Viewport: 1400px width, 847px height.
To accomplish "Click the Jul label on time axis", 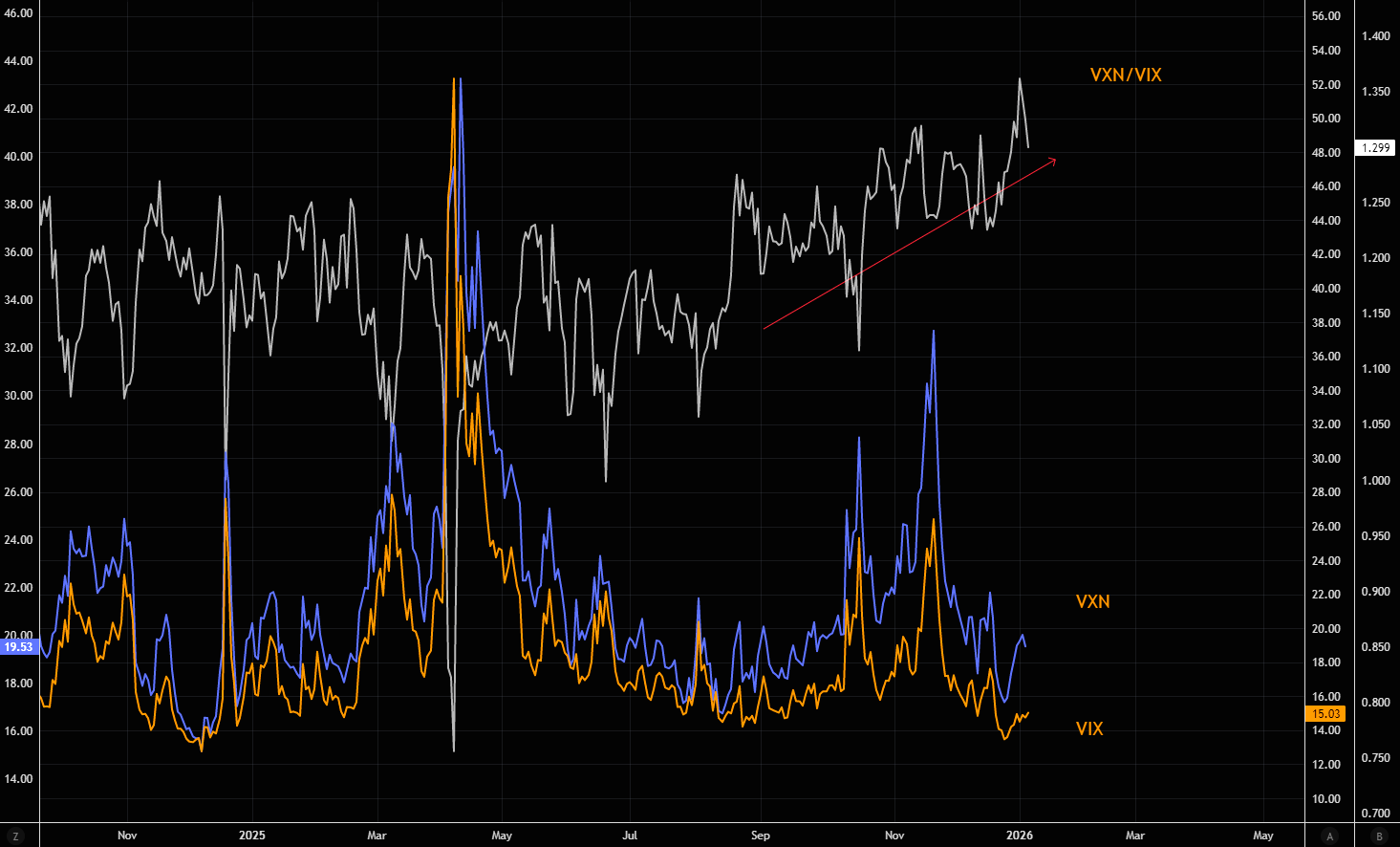I will point(630,836).
